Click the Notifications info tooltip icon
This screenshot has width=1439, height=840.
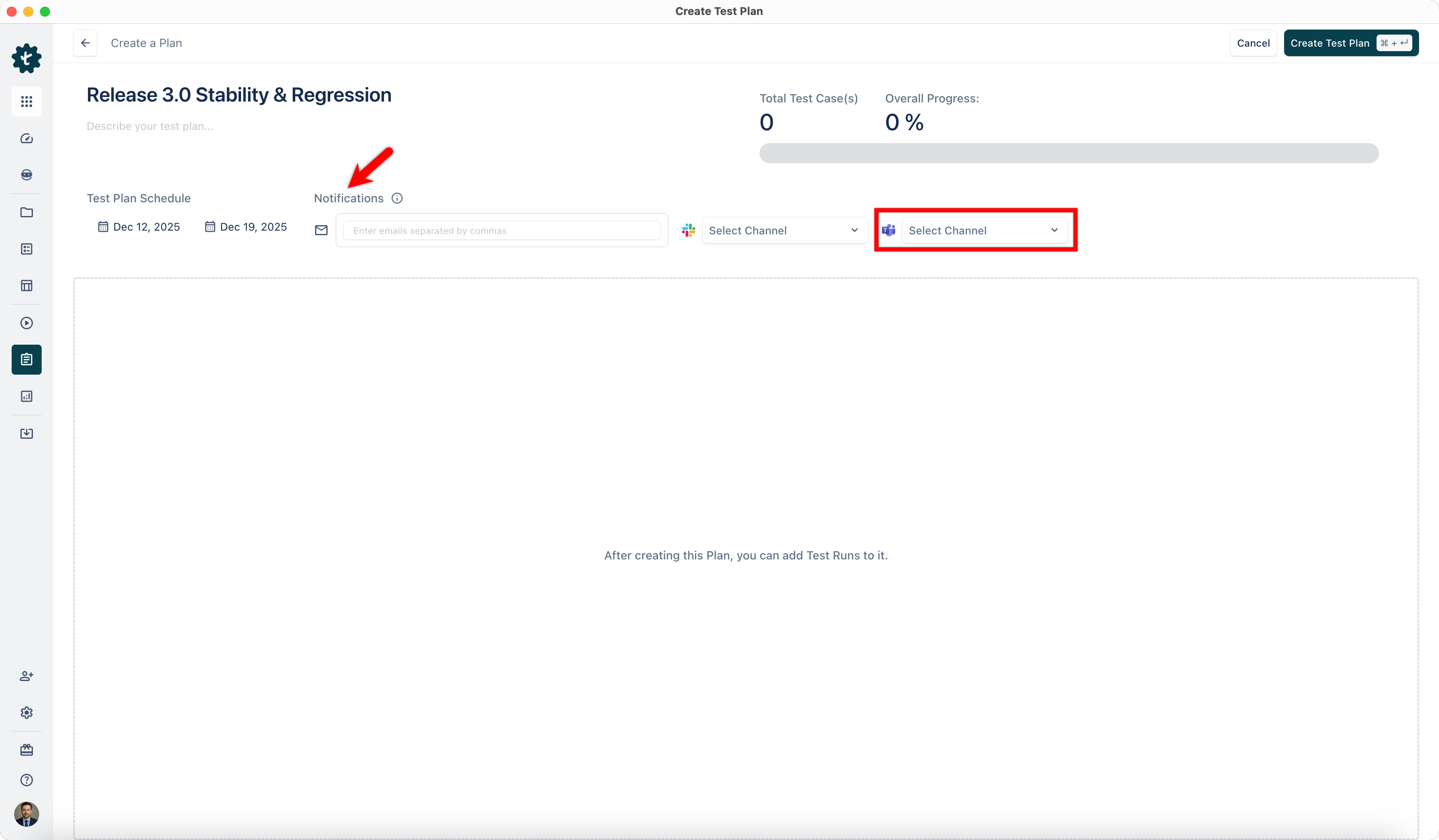coord(397,198)
